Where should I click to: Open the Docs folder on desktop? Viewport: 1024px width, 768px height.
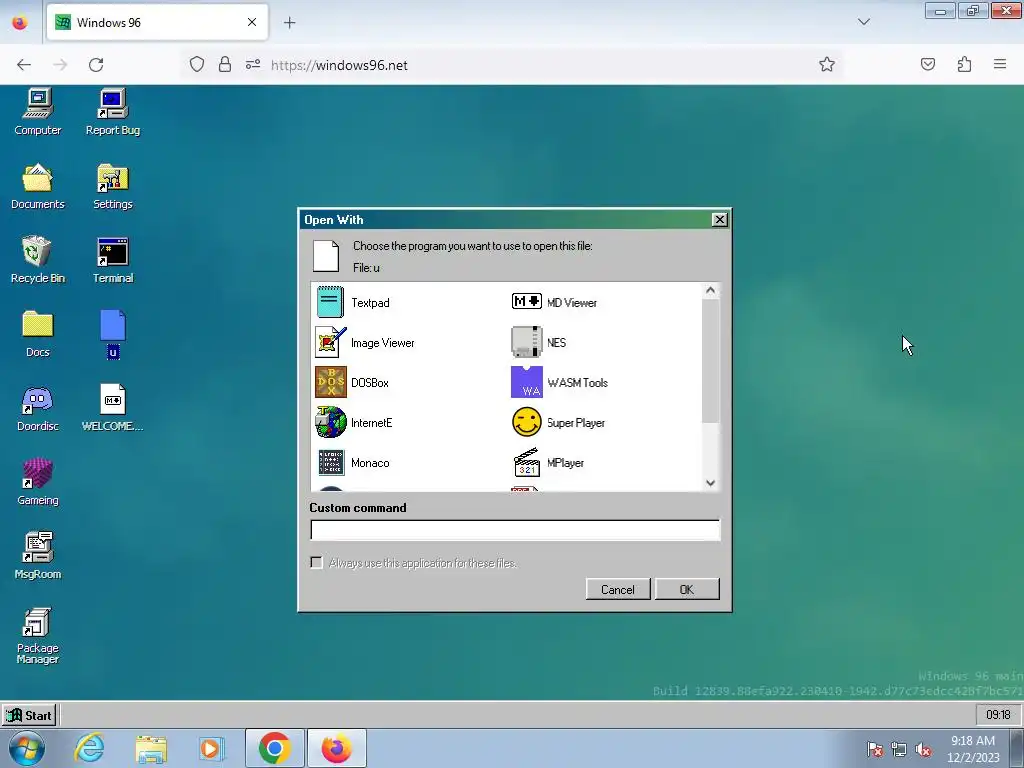[38, 334]
